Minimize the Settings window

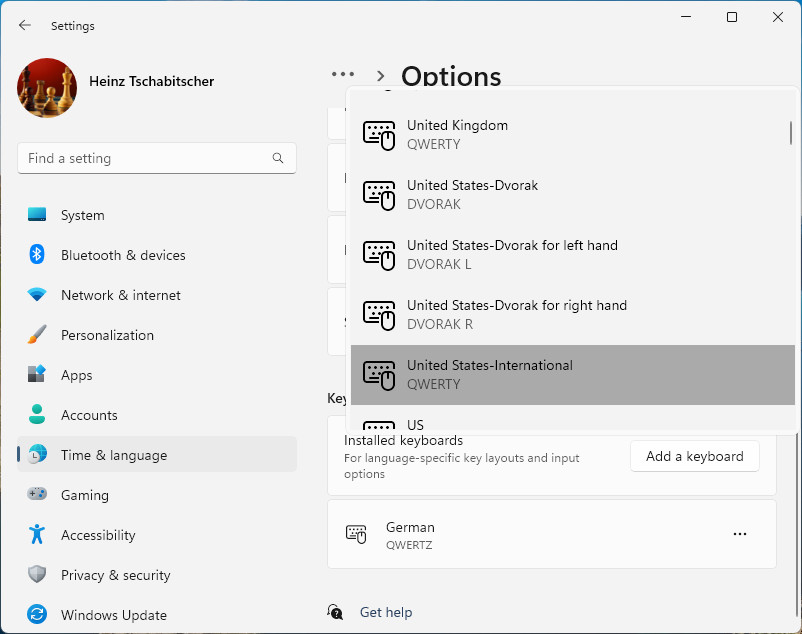coord(686,17)
